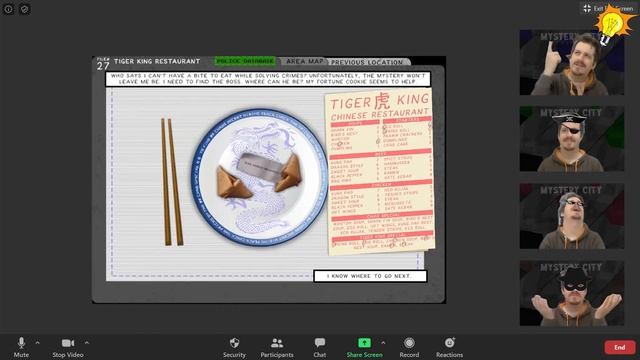
Task: Open the Reactions menu
Action: [449, 347]
